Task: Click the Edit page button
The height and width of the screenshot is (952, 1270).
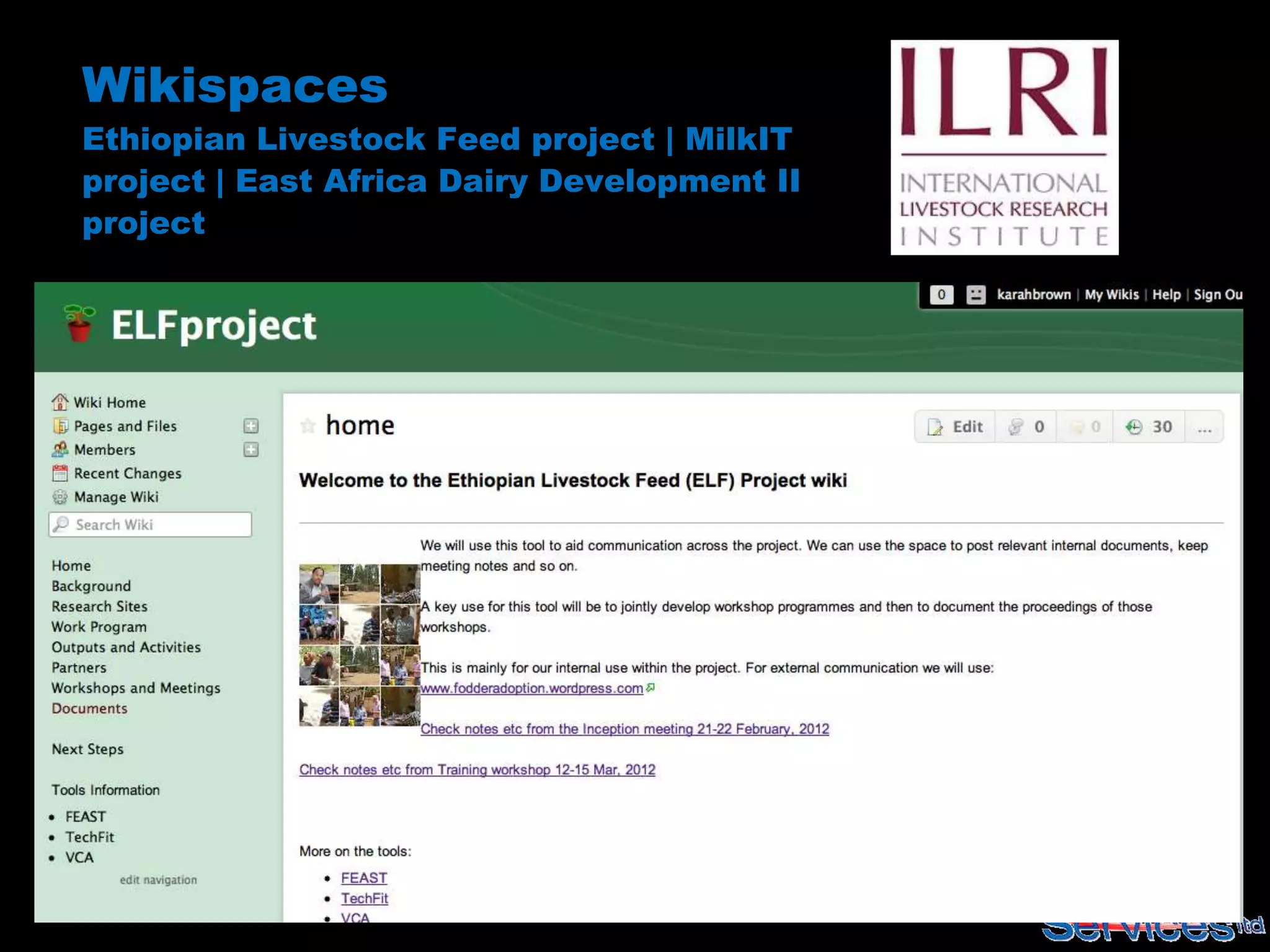Action: coord(955,426)
